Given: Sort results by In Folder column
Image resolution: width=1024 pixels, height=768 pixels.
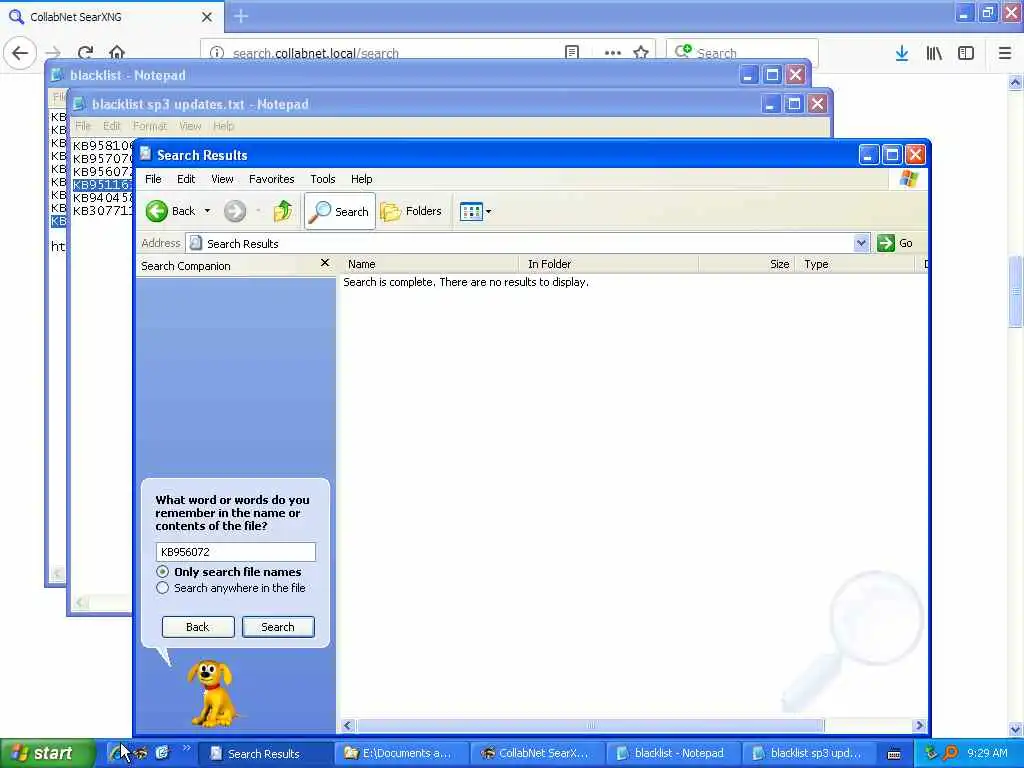Looking at the screenshot, I should tap(609, 264).
